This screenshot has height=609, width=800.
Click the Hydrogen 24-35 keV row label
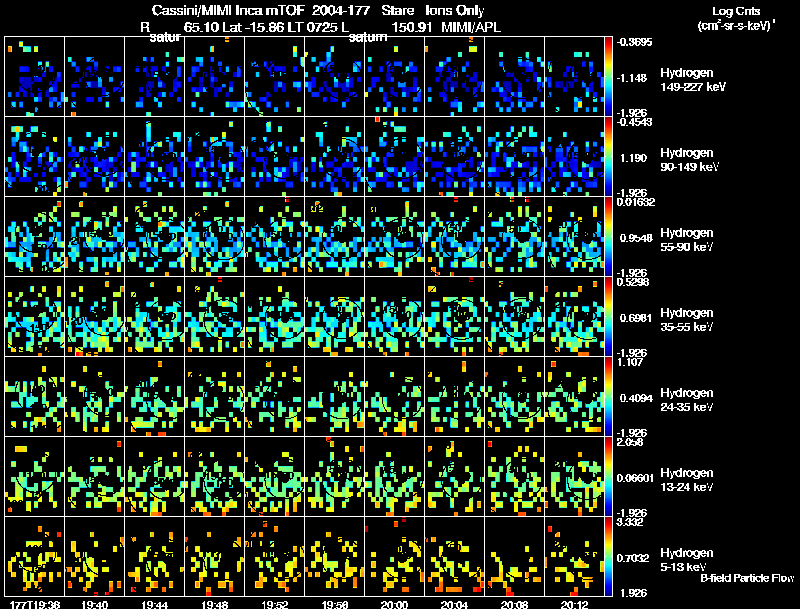pos(687,400)
